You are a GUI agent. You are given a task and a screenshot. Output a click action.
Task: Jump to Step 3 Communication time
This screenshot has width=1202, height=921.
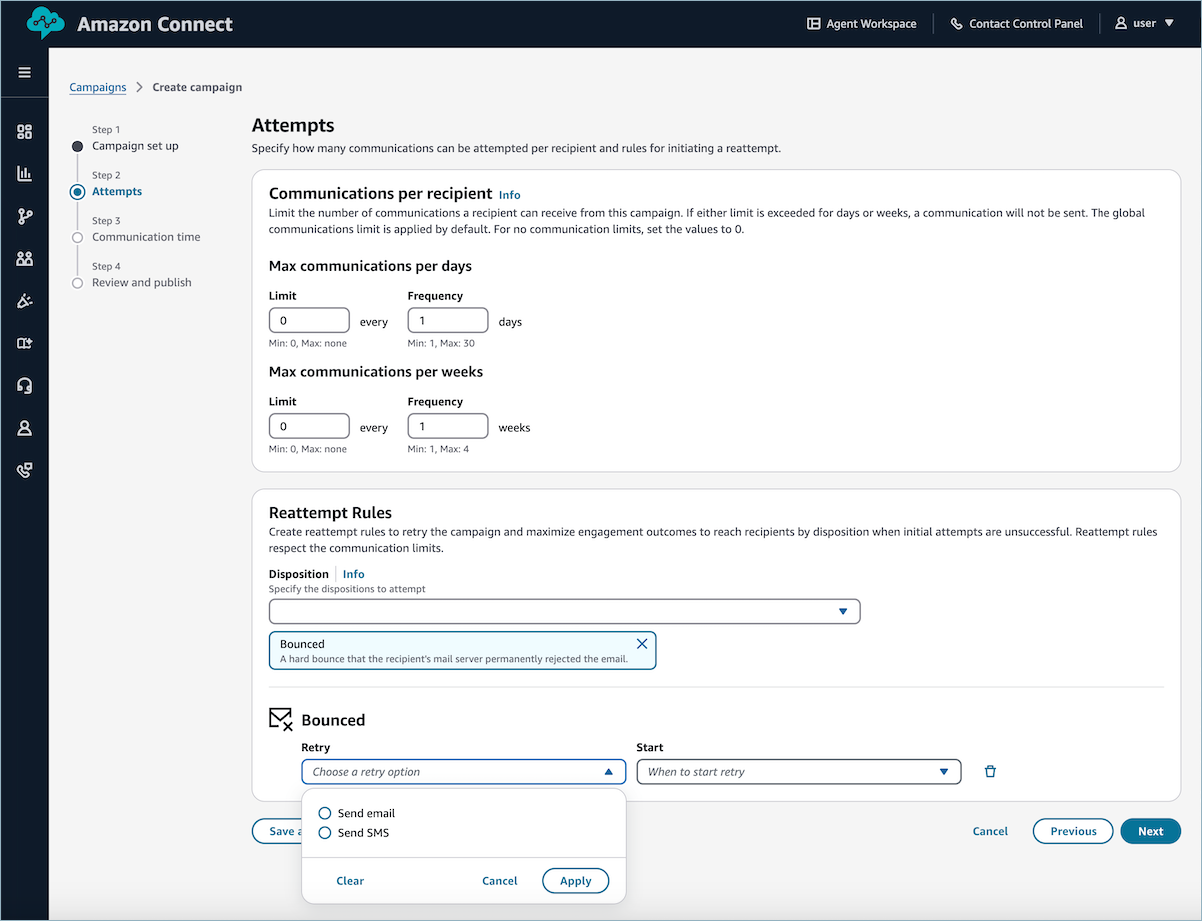tap(146, 237)
